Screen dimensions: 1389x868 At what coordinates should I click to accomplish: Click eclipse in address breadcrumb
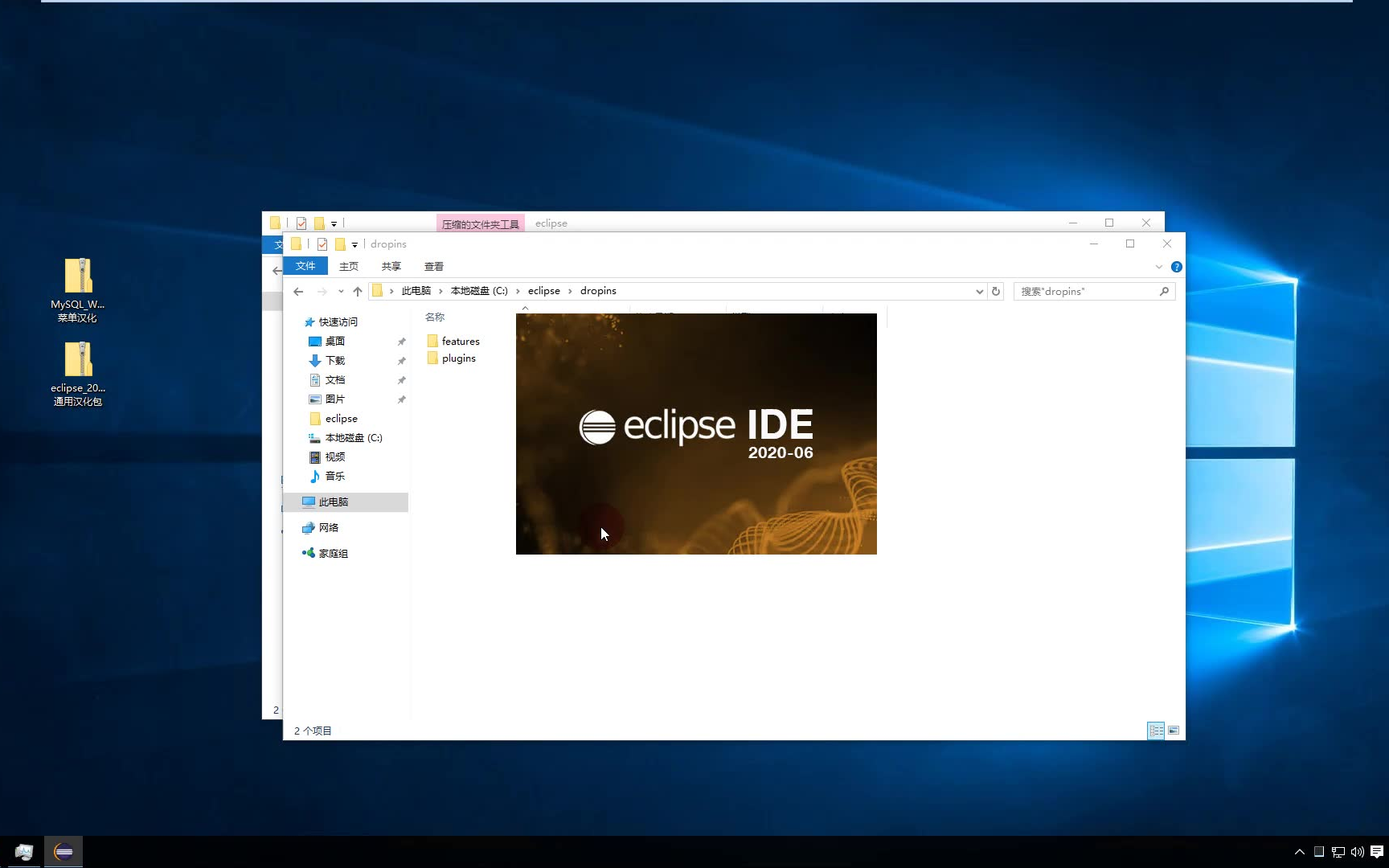(x=544, y=291)
